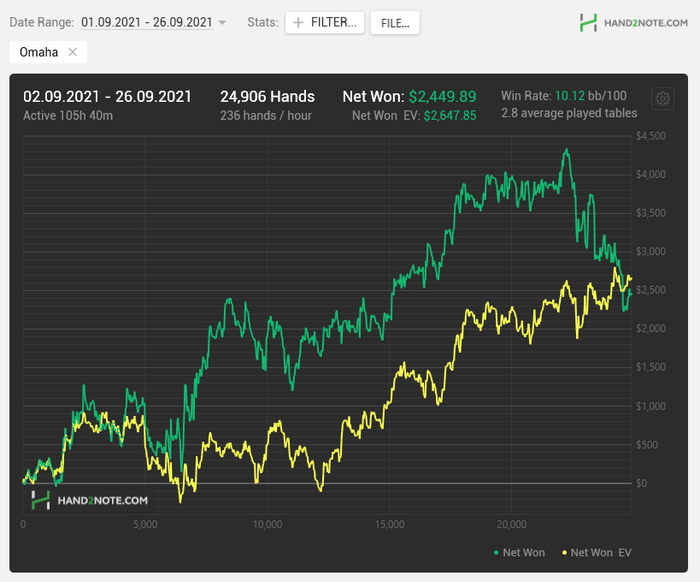Screen dimensions: 700x582
Task: Click the 15,000 x-axis label
Action: 389,524
